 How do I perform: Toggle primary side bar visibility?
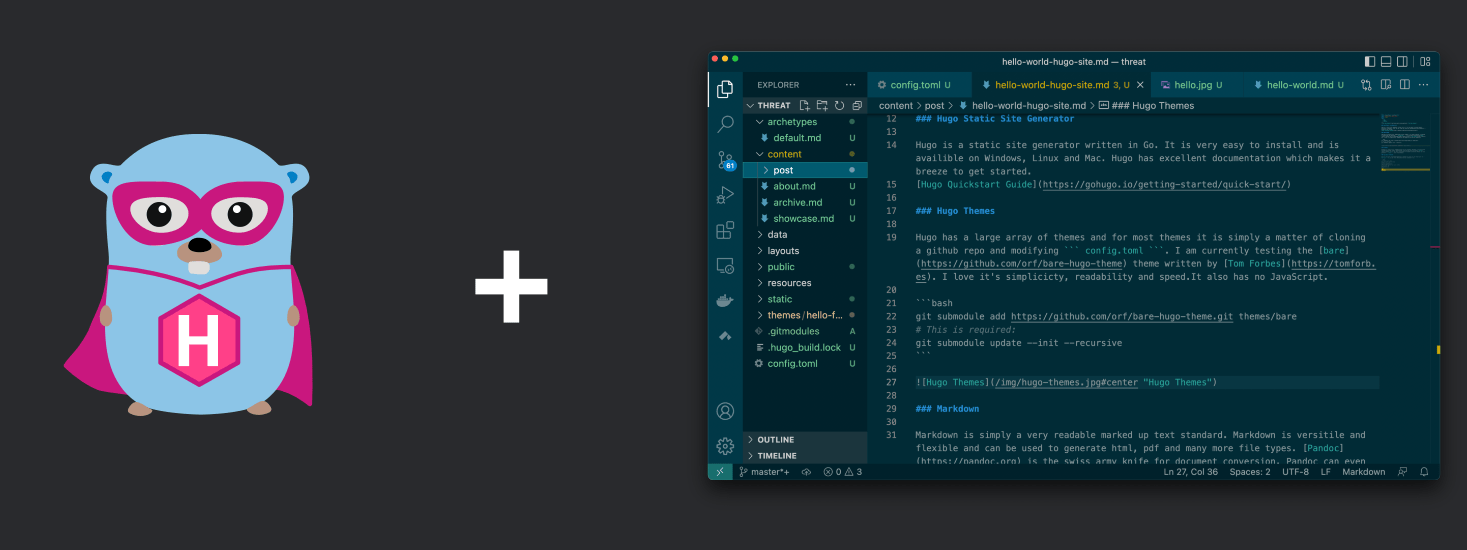[1369, 61]
